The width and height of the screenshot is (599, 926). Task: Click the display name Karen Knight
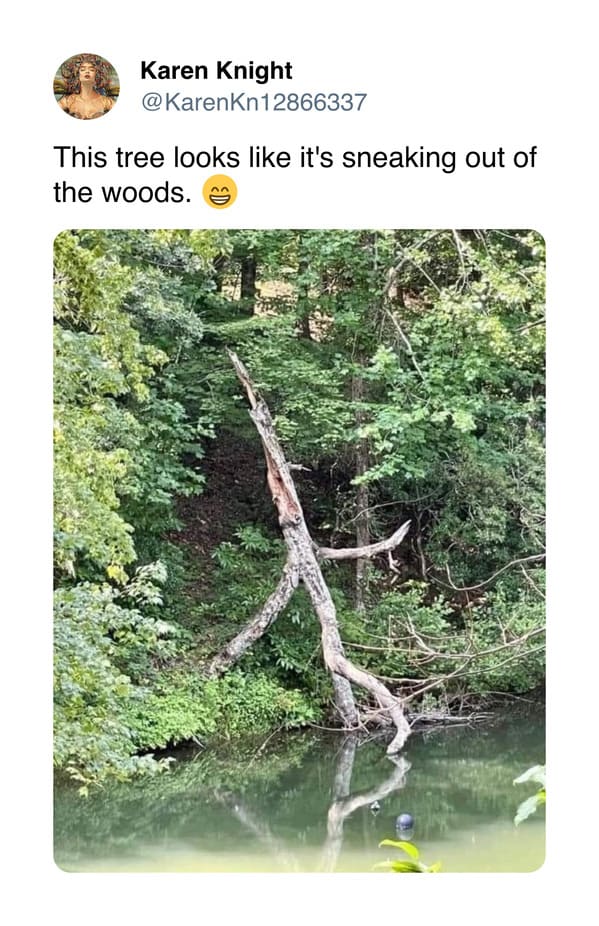216,70
